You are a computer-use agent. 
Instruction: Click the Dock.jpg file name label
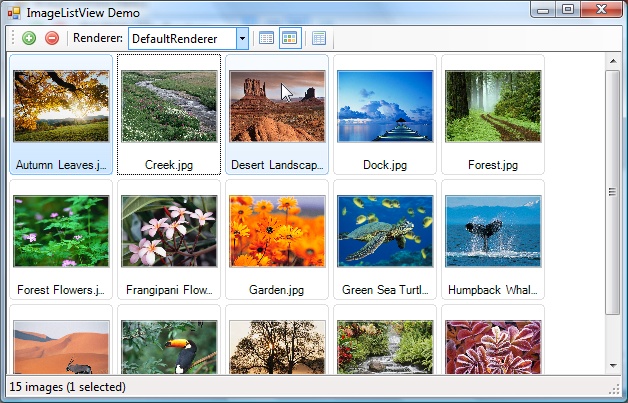(385, 165)
